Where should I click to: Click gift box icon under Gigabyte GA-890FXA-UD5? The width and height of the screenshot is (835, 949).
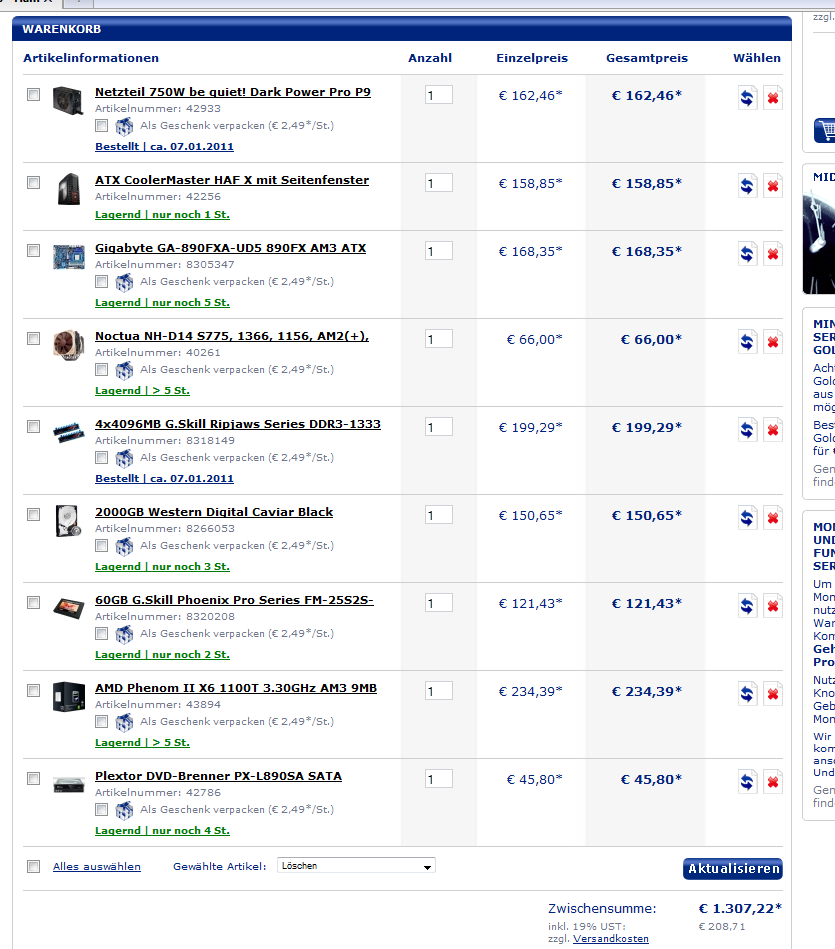coord(124,282)
